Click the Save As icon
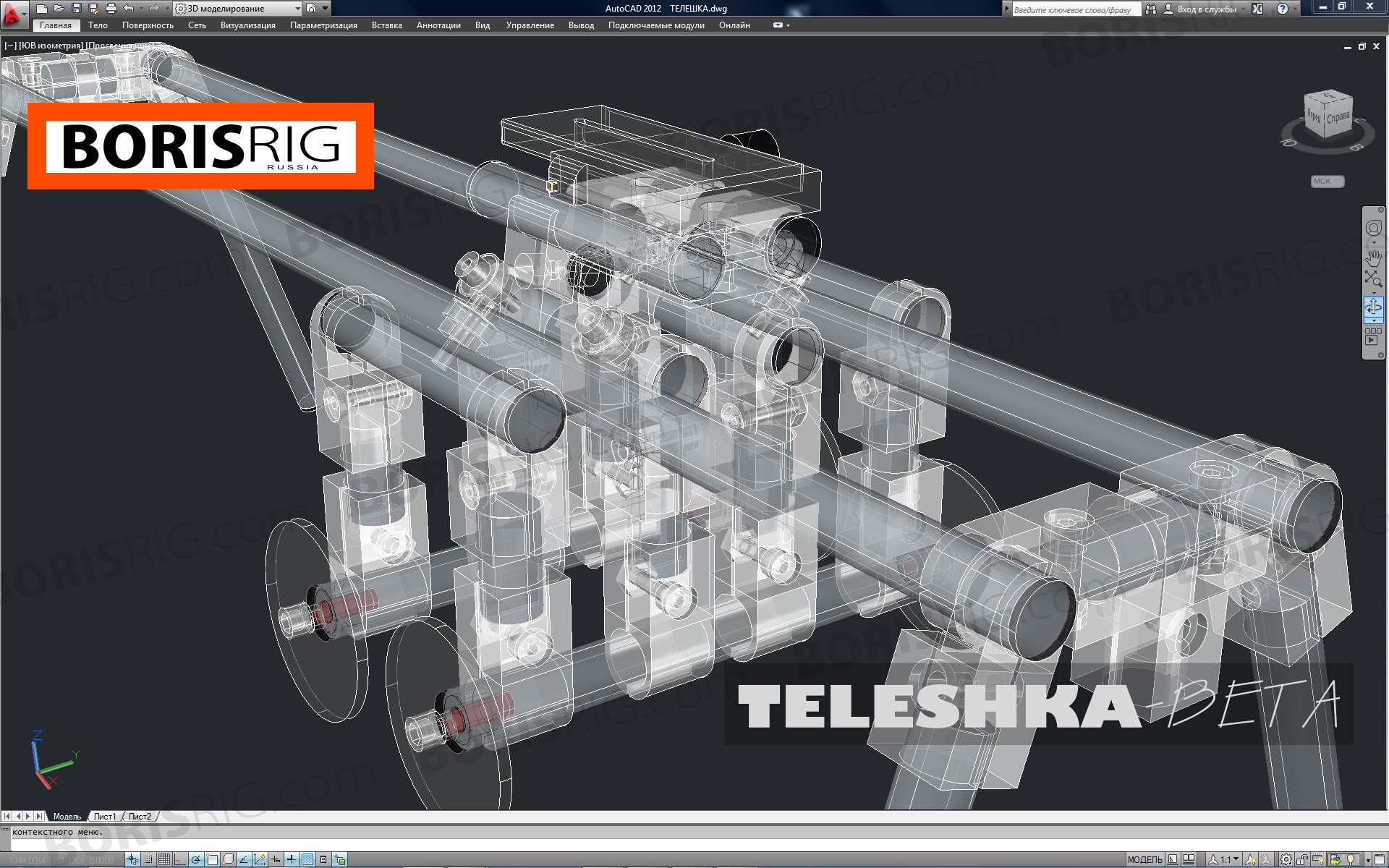 pyautogui.click(x=93, y=9)
